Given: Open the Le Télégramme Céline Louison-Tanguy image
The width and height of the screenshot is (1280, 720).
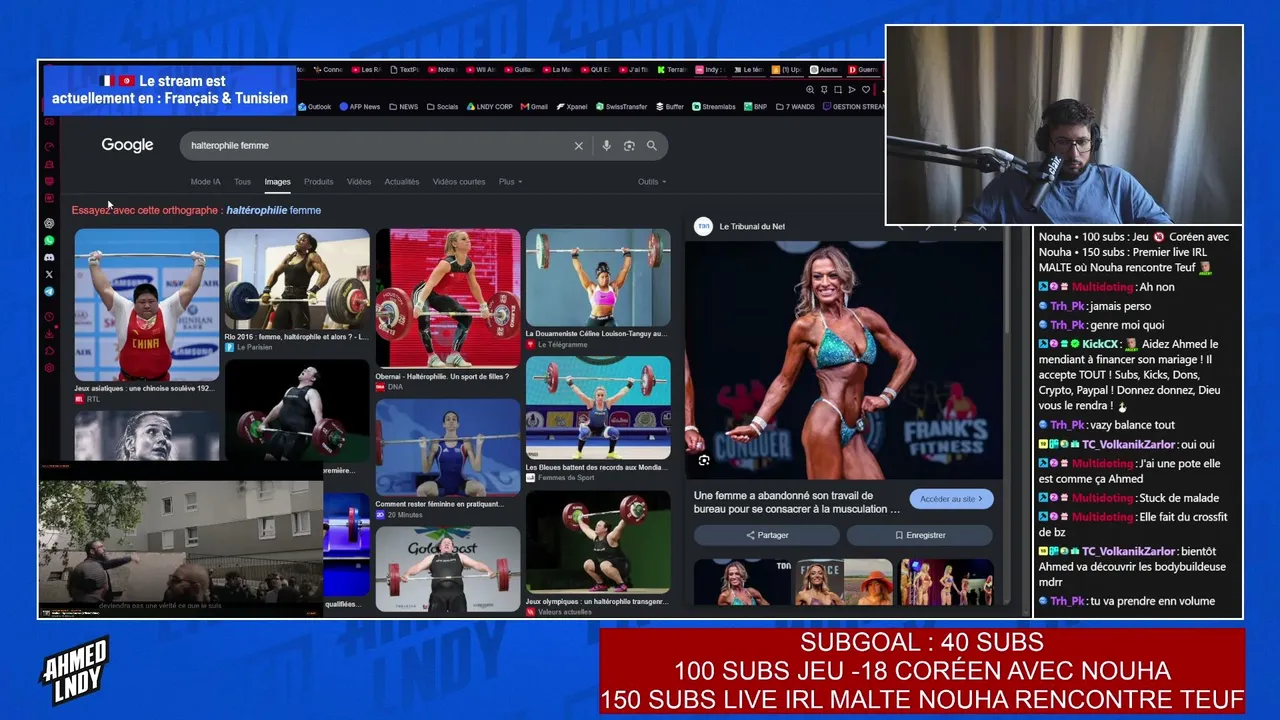Looking at the screenshot, I should (x=598, y=278).
